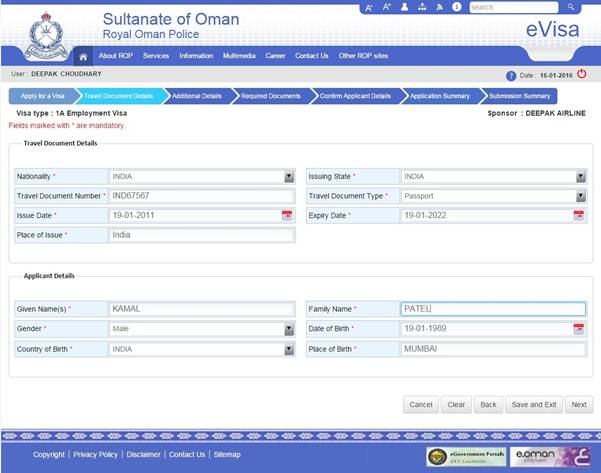601x473 pixels.
Task: Go to the Apply for a Visa step
Action: (x=43, y=96)
